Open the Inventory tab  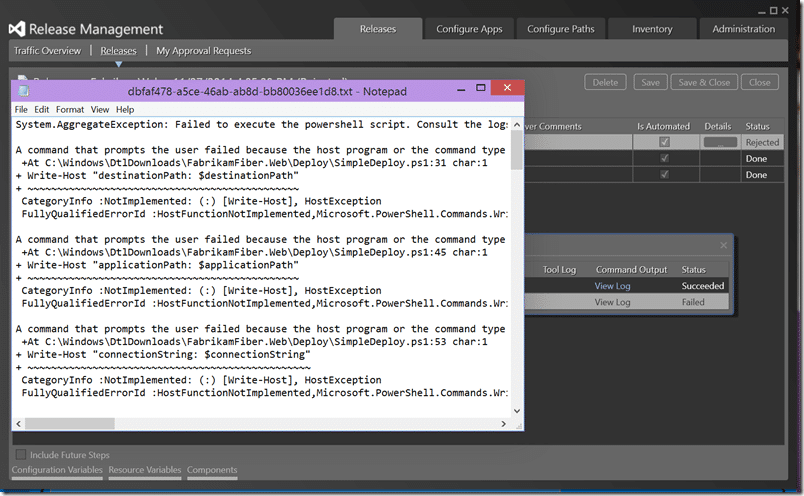(x=652, y=29)
